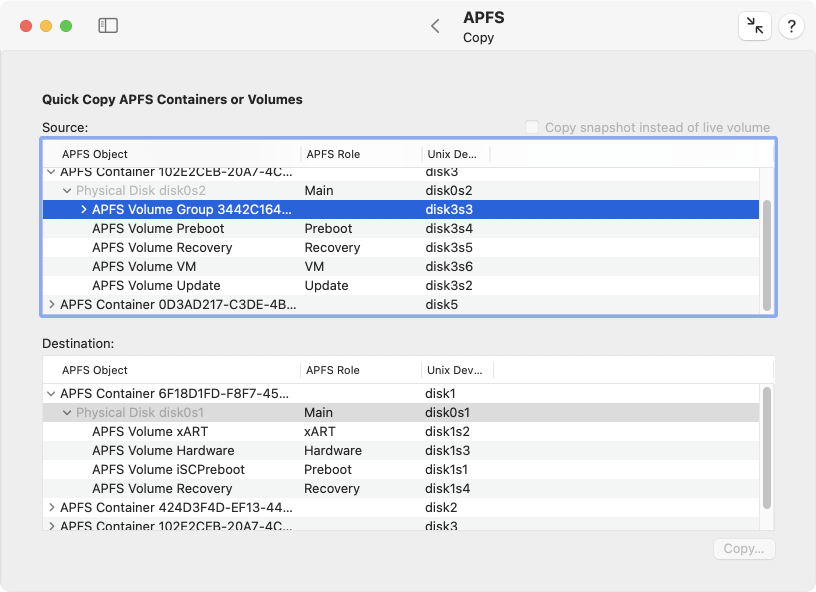Sort destination list by APFS Object header
Screen dimensions: 816x592
tap(172, 370)
